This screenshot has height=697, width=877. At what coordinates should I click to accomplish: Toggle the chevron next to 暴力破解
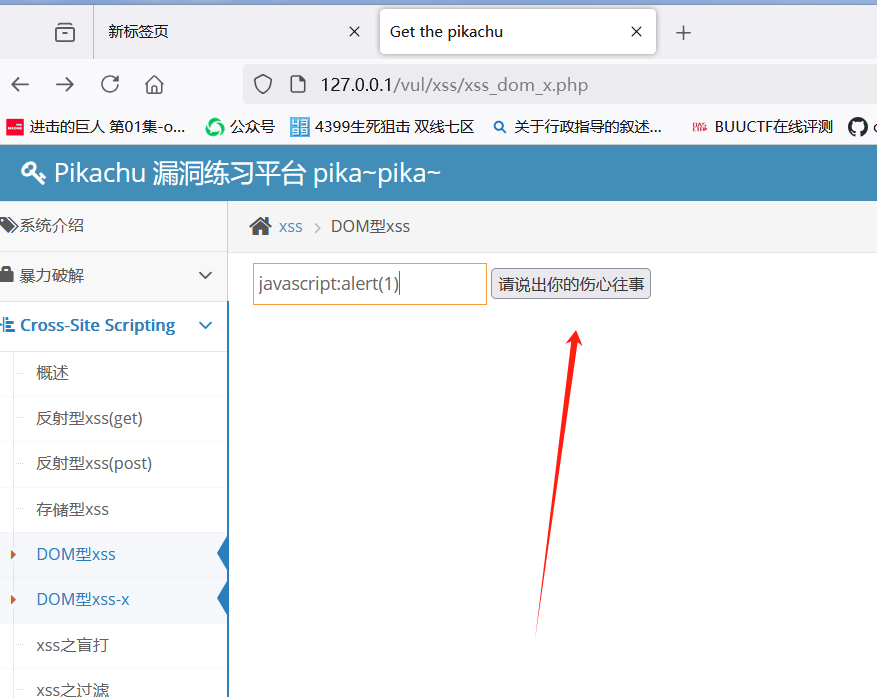click(x=205, y=276)
